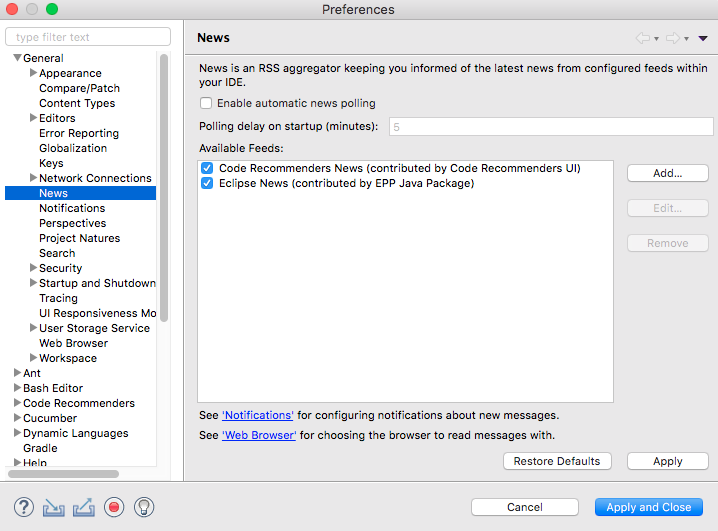Select Project Natures in the tree
This screenshot has height=531, width=718.
79,238
